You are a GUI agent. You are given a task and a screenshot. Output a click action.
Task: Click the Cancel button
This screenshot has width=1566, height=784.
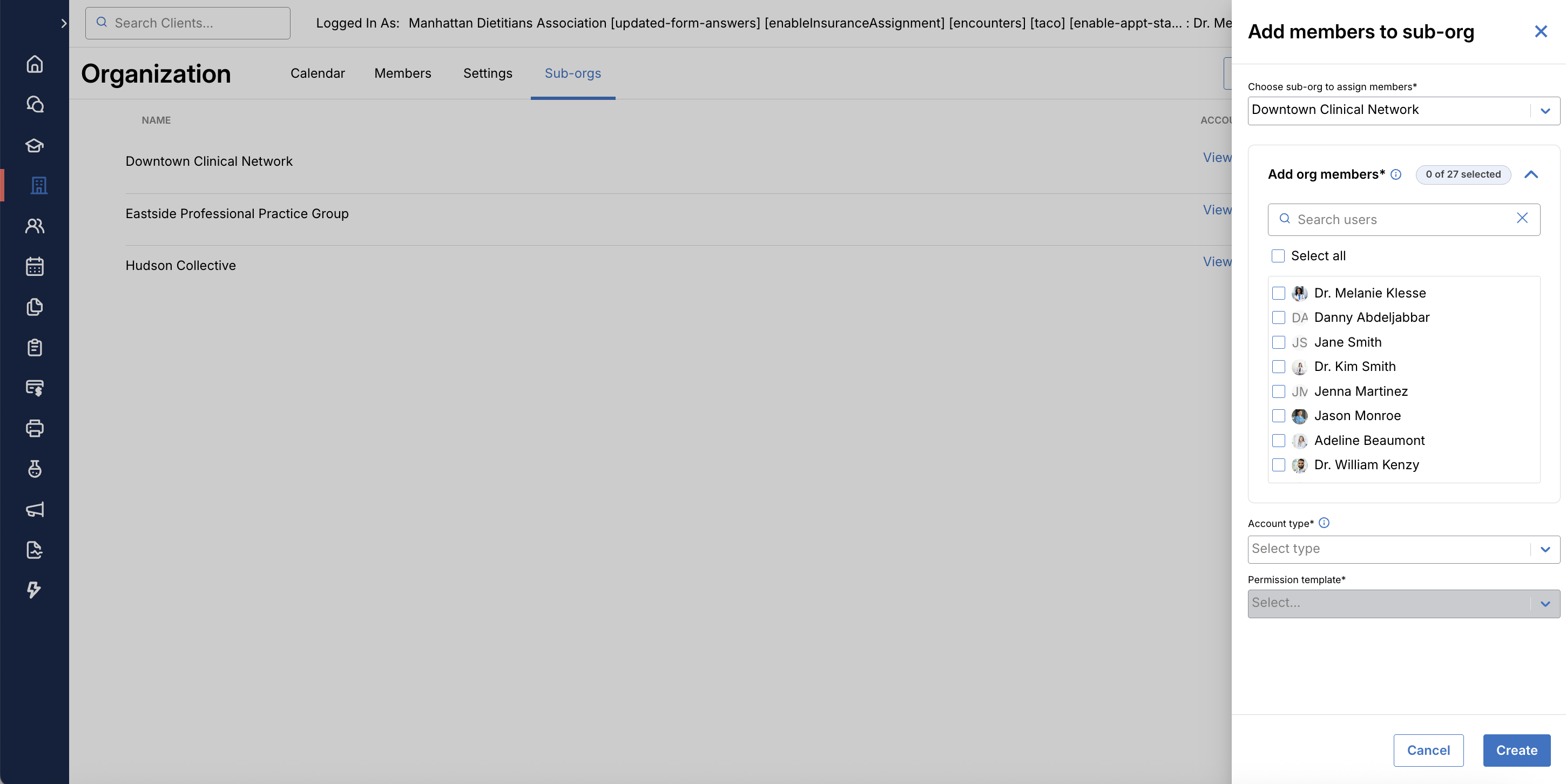click(x=1428, y=750)
